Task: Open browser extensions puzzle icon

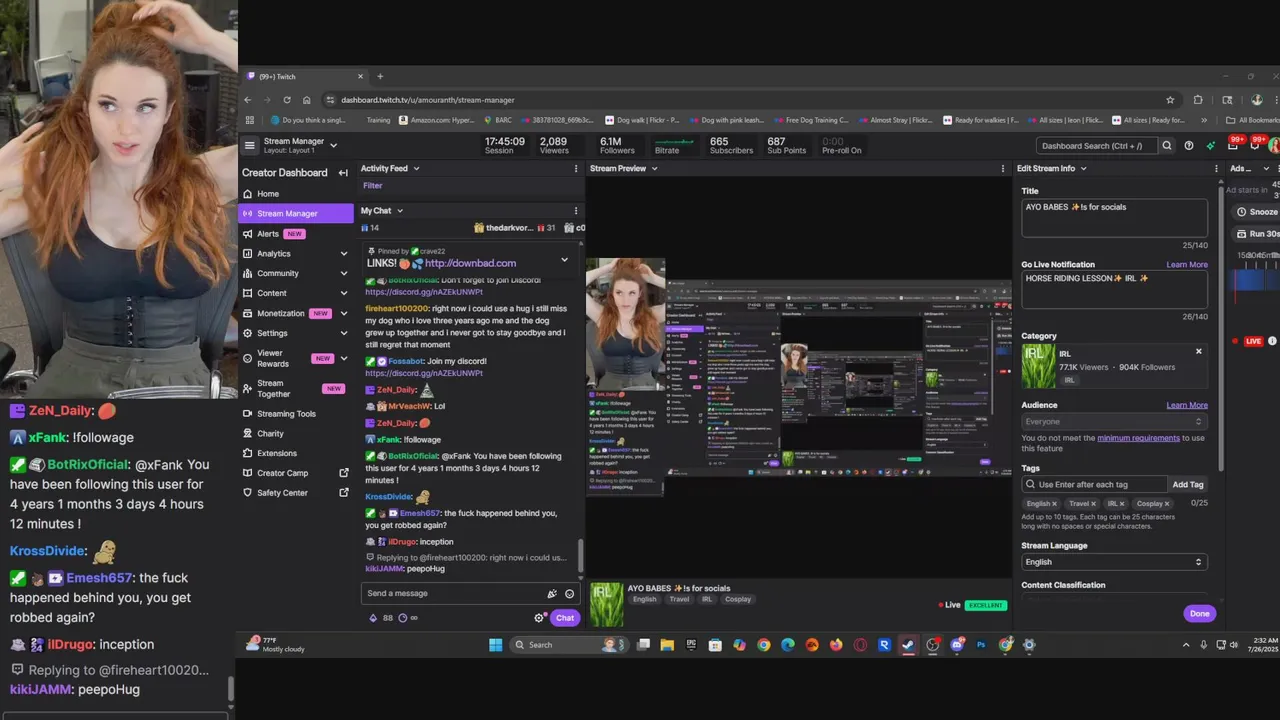Action: coord(1198,100)
